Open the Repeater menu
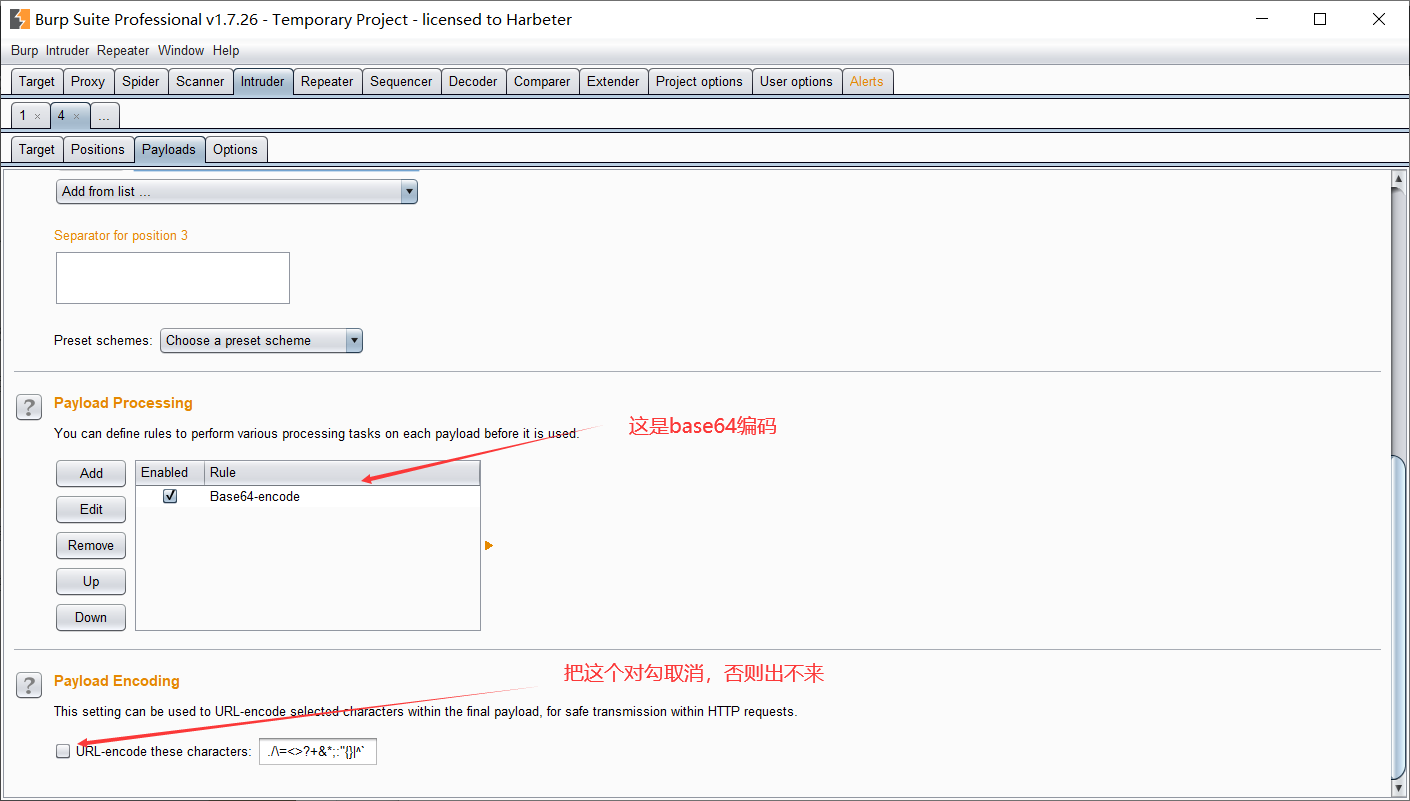1410x801 pixels. pos(123,50)
